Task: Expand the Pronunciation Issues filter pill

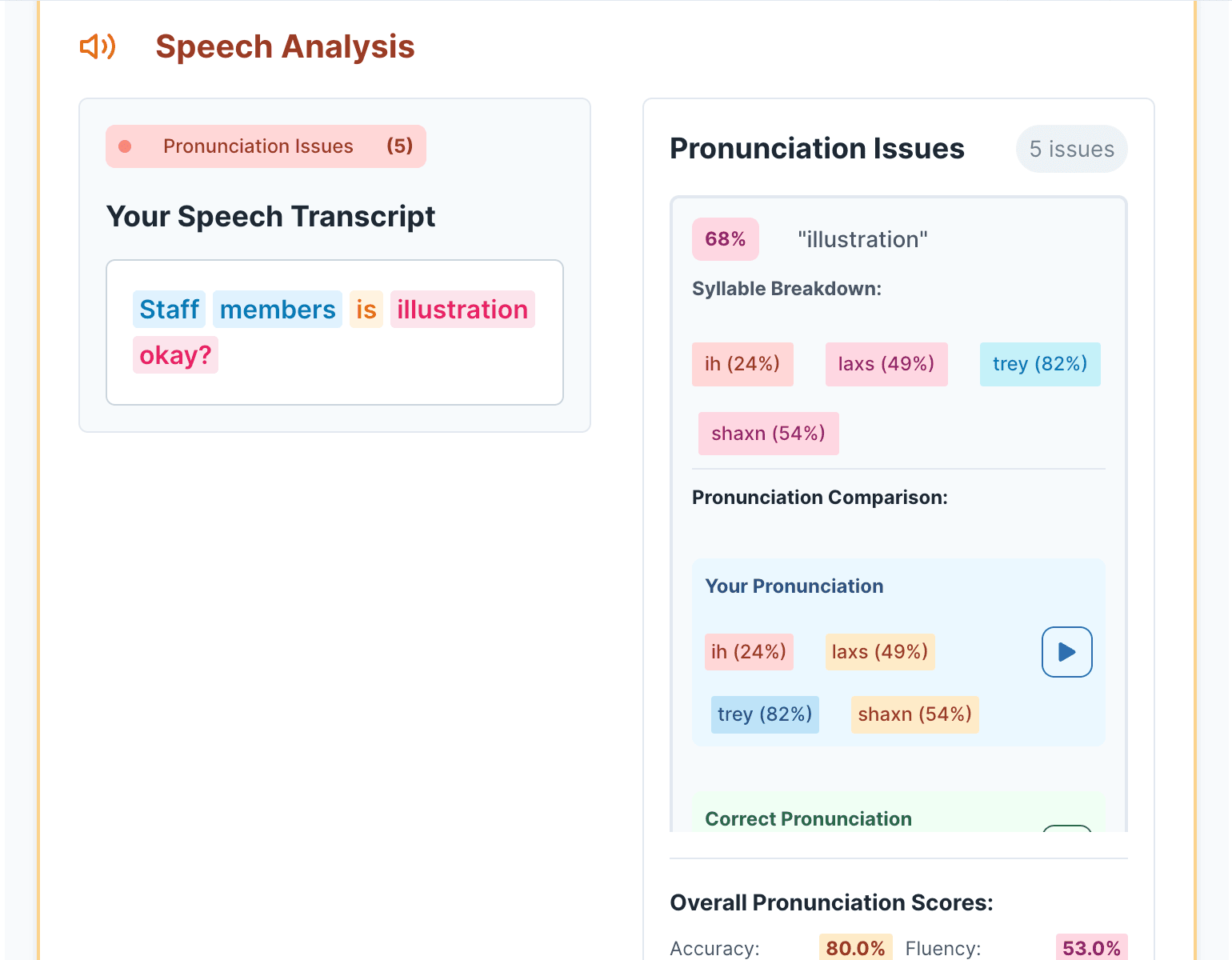Action: [266, 146]
